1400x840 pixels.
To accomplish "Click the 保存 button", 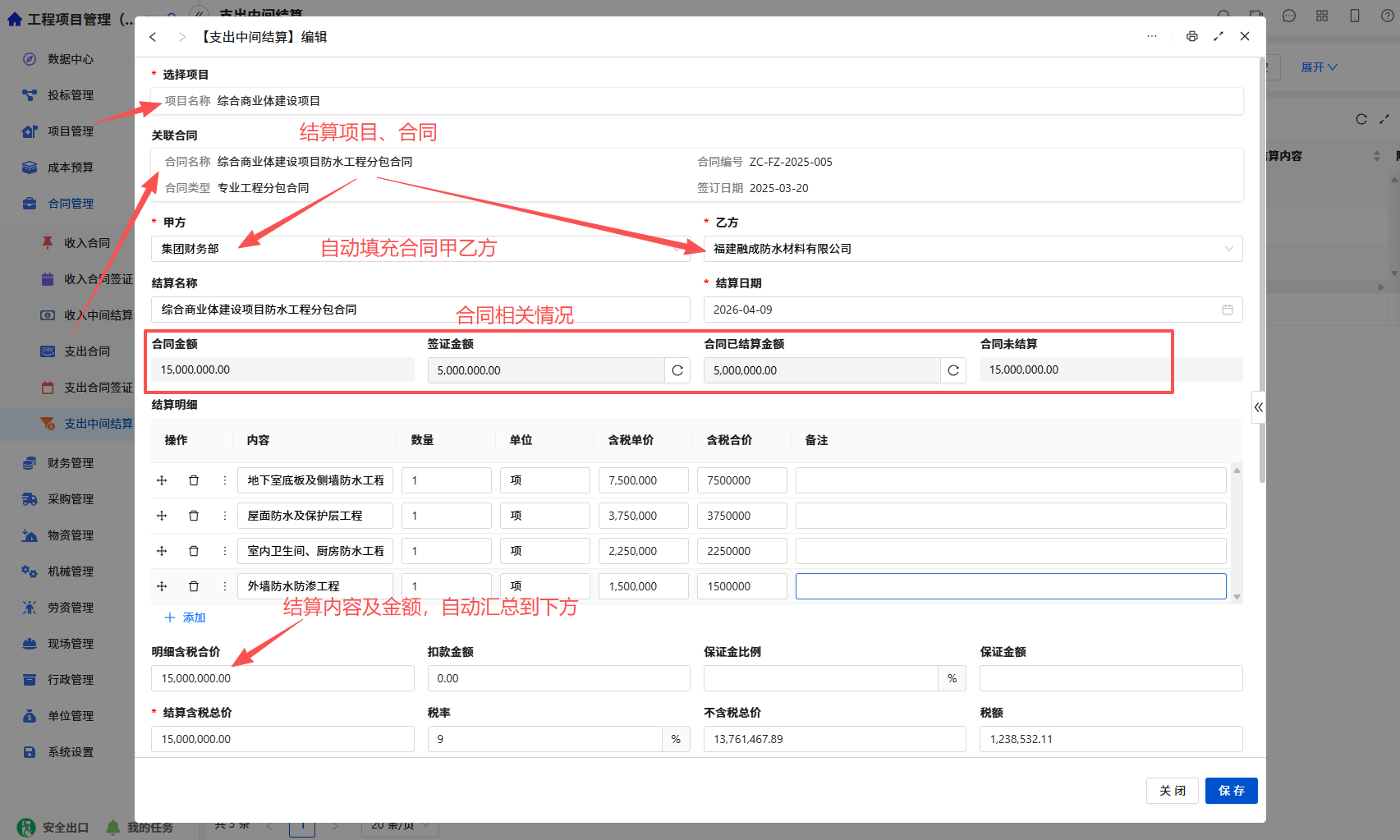I will pyautogui.click(x=1231, y=791).
